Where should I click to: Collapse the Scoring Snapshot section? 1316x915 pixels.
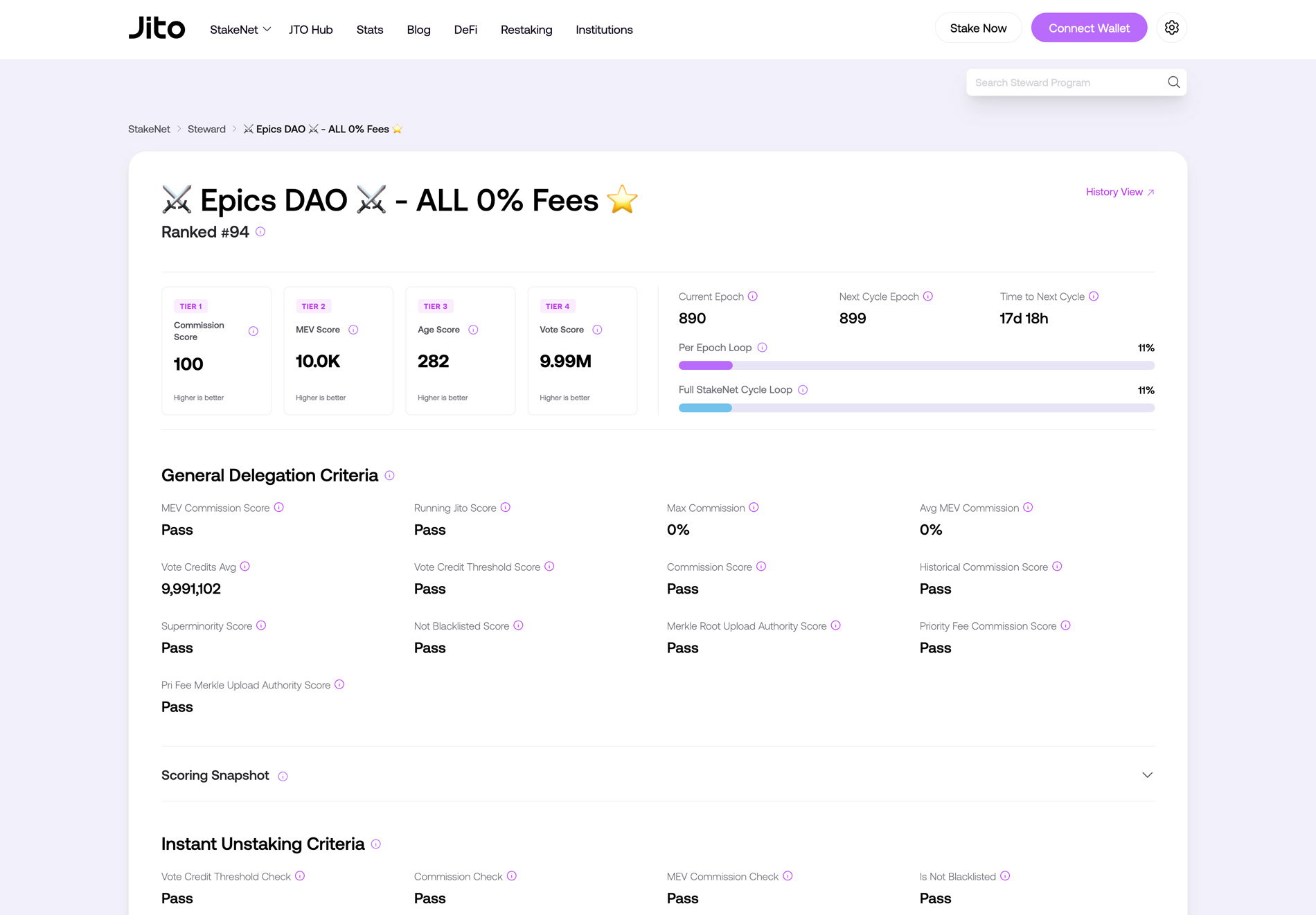click(x=1147, y=774)
